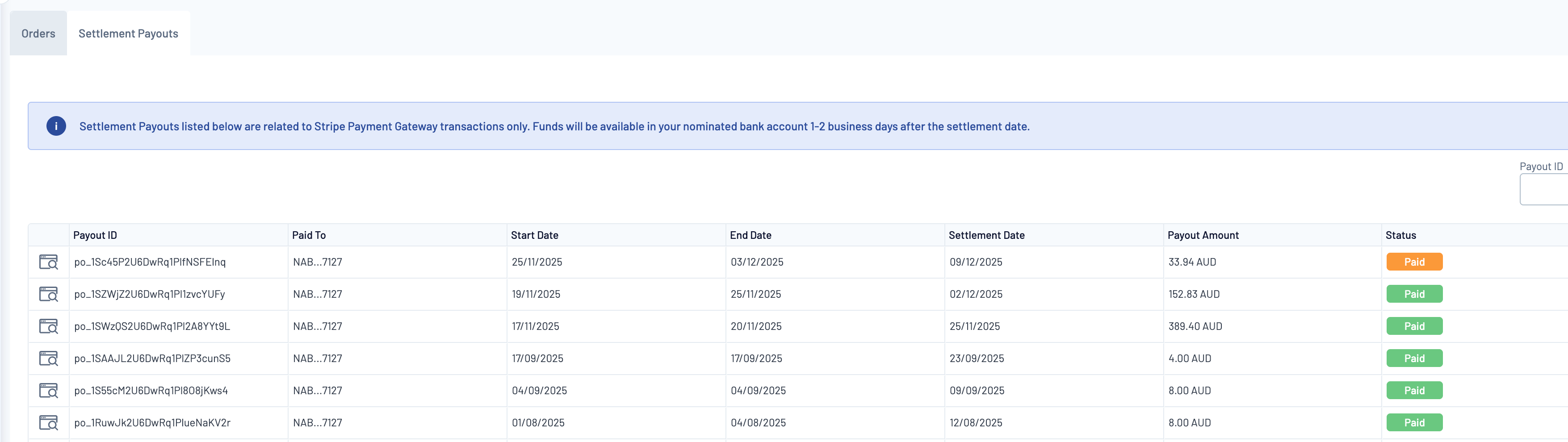Select the Settlement Payouts tab
This screenshot has width=1568, height=442.
[x=129, y=33]
